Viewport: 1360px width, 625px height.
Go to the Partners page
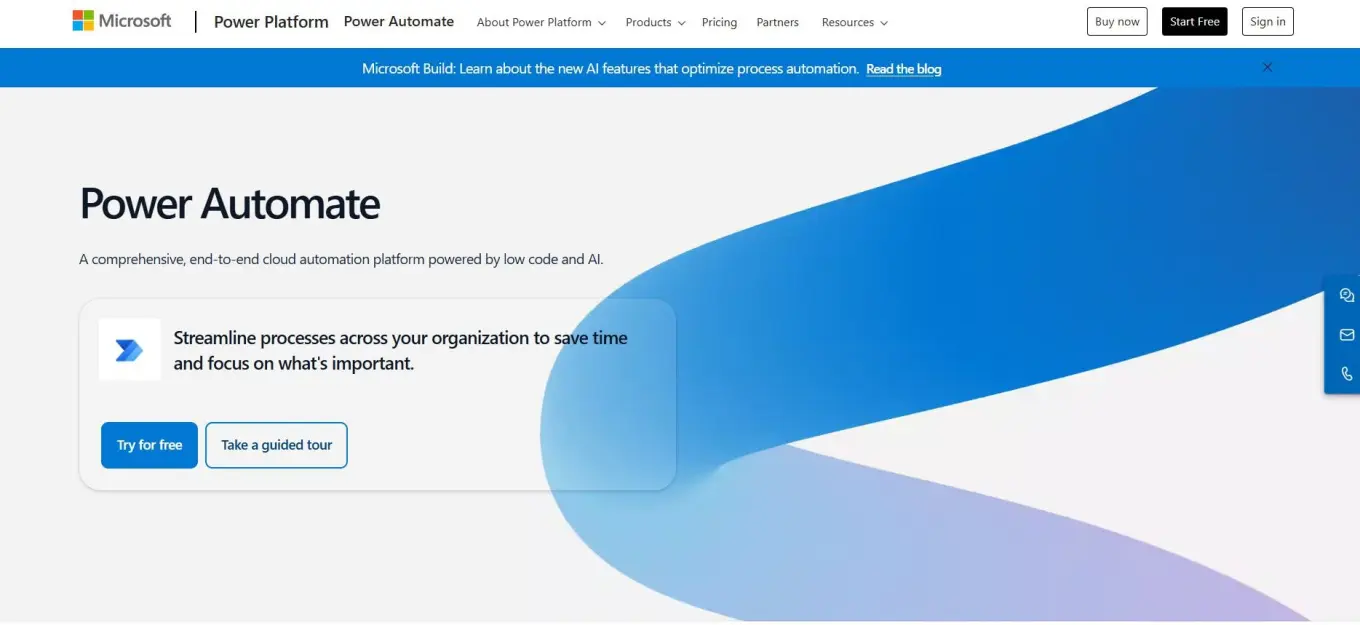click(778, 22)
